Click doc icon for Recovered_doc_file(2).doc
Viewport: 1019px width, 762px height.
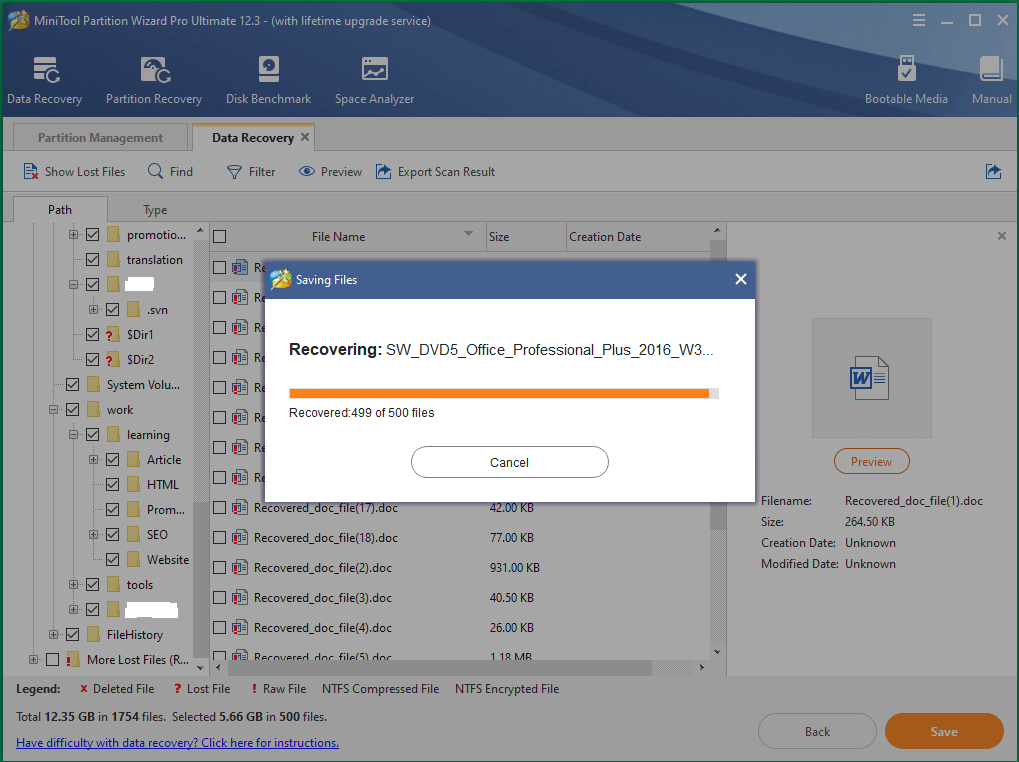(x=240, y=567)
